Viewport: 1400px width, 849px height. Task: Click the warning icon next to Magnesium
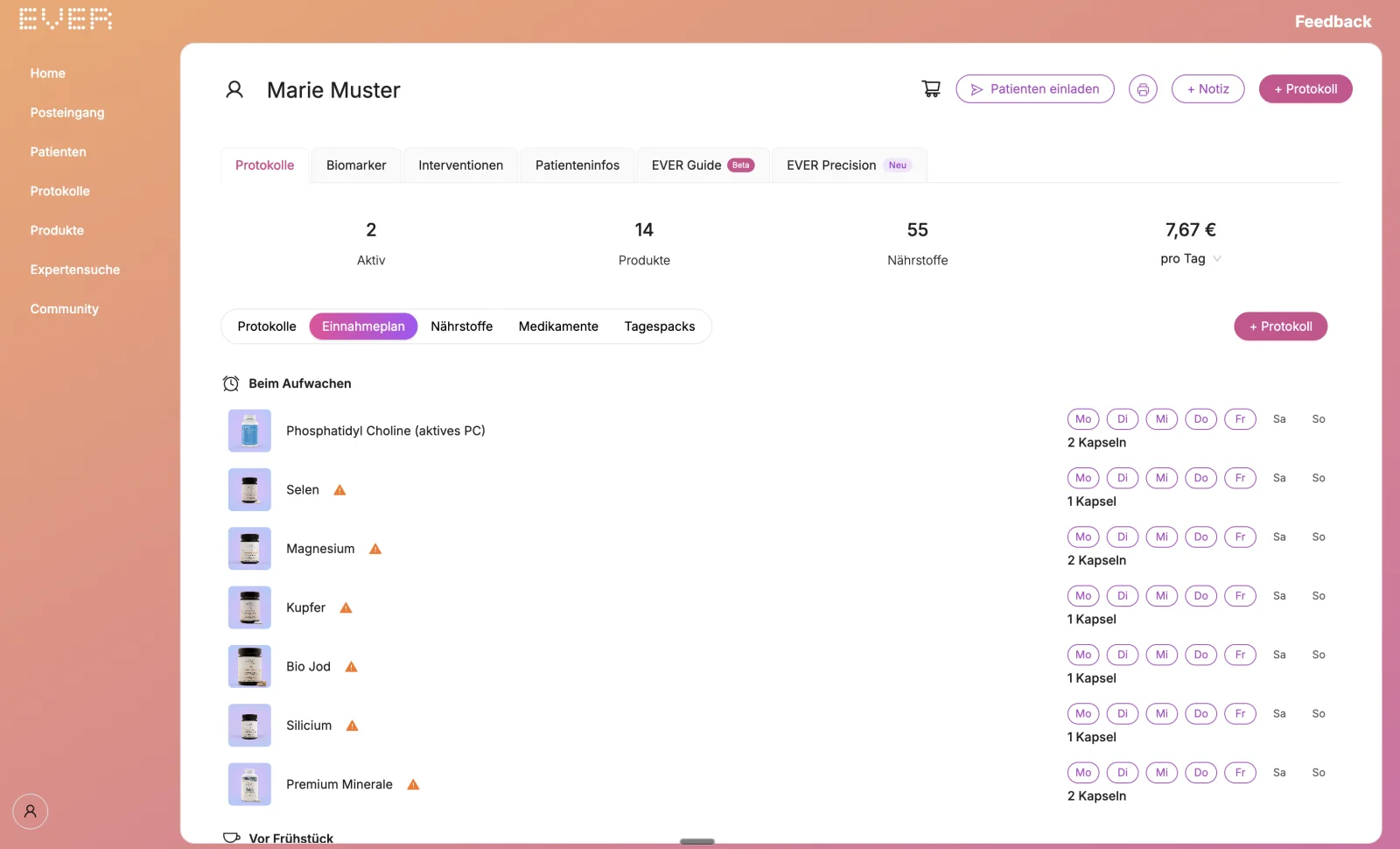(x=375, y=549)
